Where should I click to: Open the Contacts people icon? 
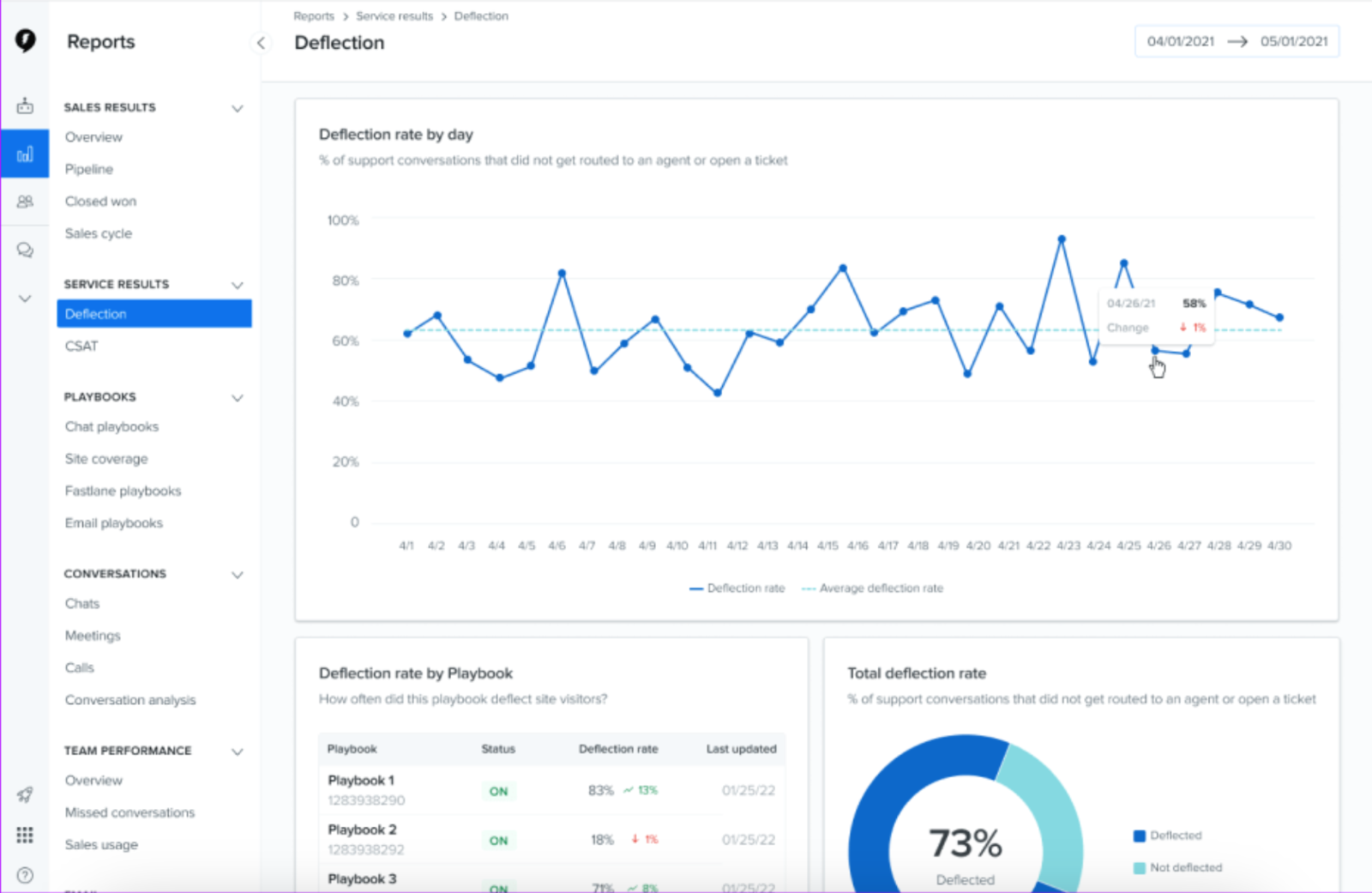pos(25,202)
